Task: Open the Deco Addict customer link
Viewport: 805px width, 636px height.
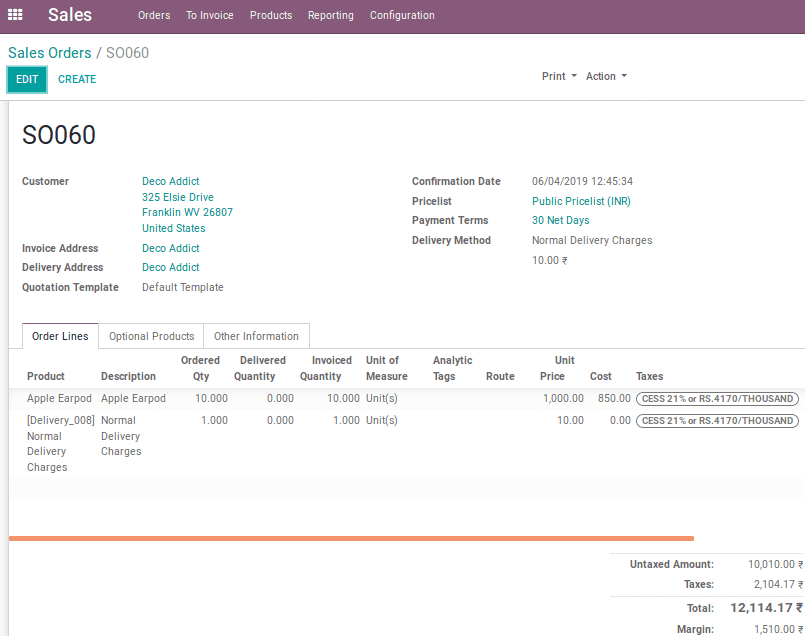Action: pyautogui.click(x=171, y=181)
